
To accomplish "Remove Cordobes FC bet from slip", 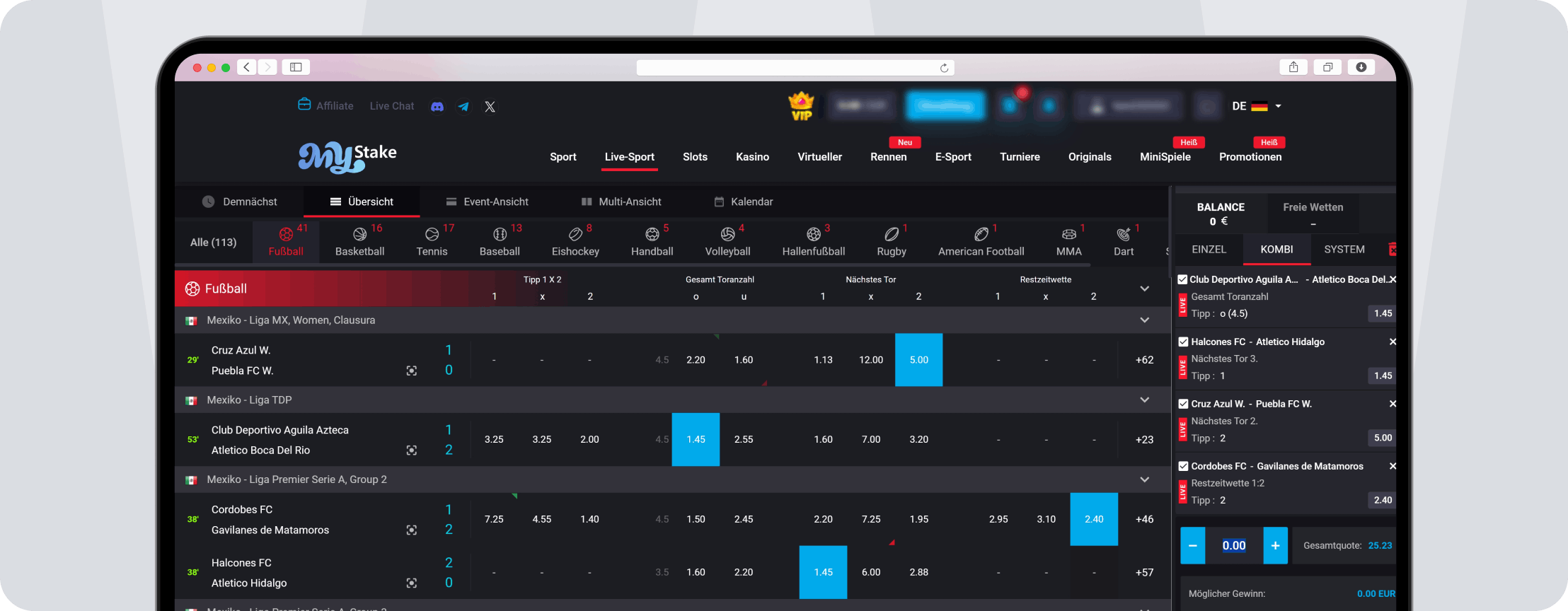I will tap(1393, 466).
